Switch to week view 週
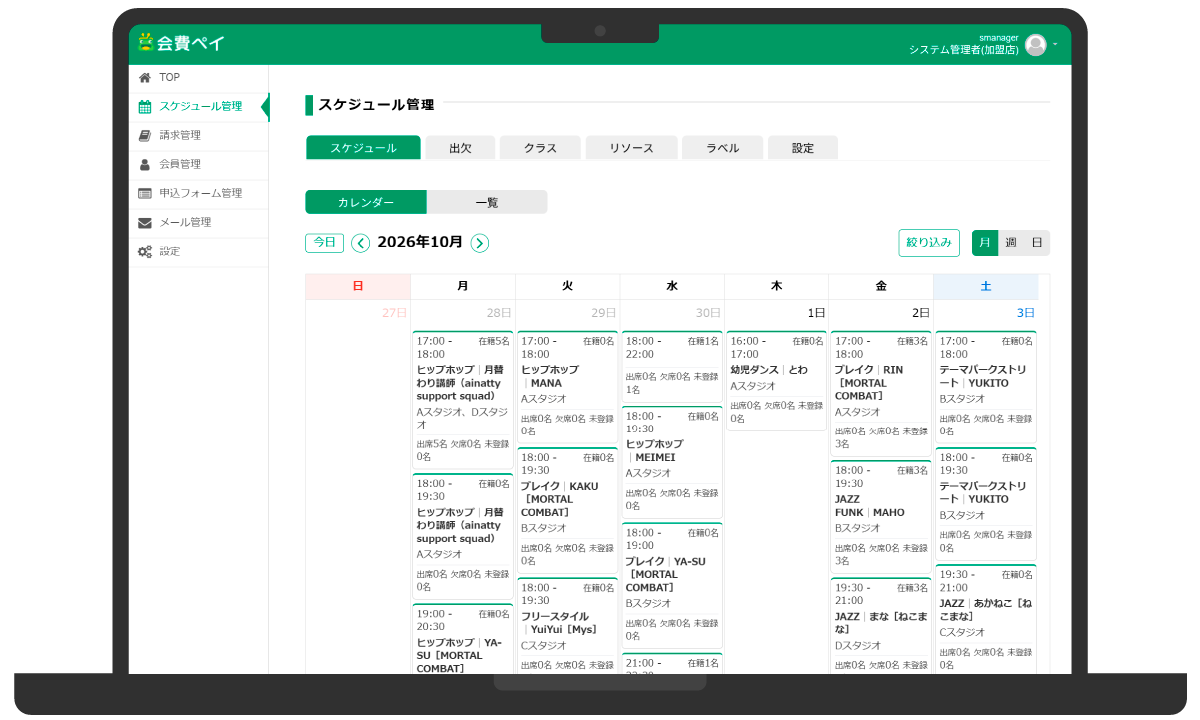The width and height of the screenshot is (1200, 720). point(1011,243)
